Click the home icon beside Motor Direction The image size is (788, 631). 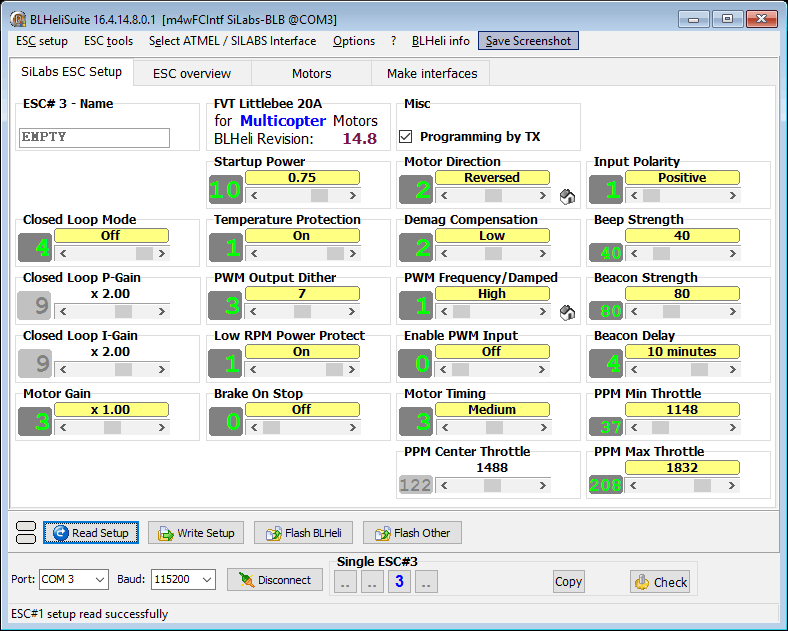click(566, 196)
